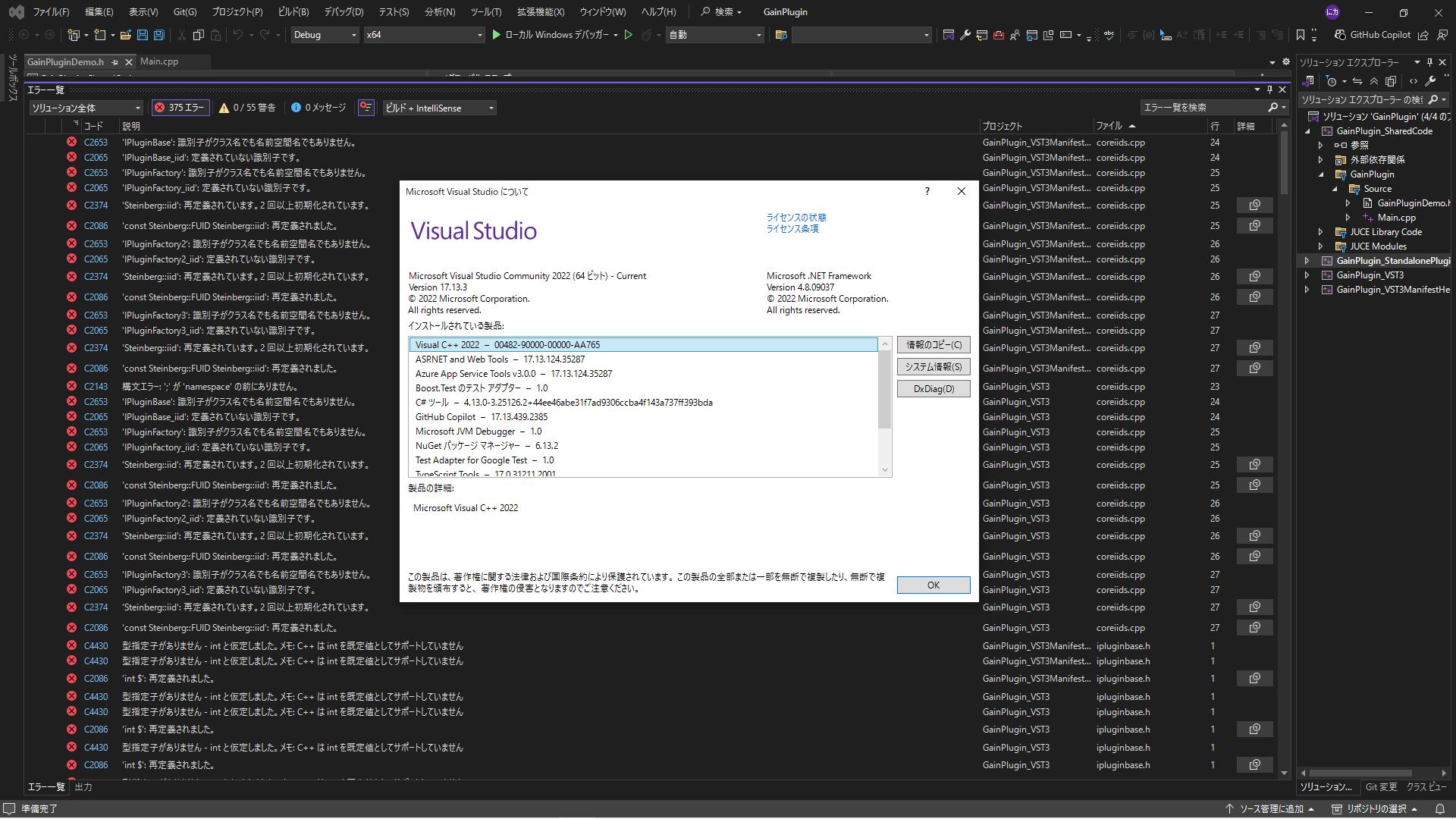
Task: Click the bookmark toggle toolbar icon
Action: 1301,35
